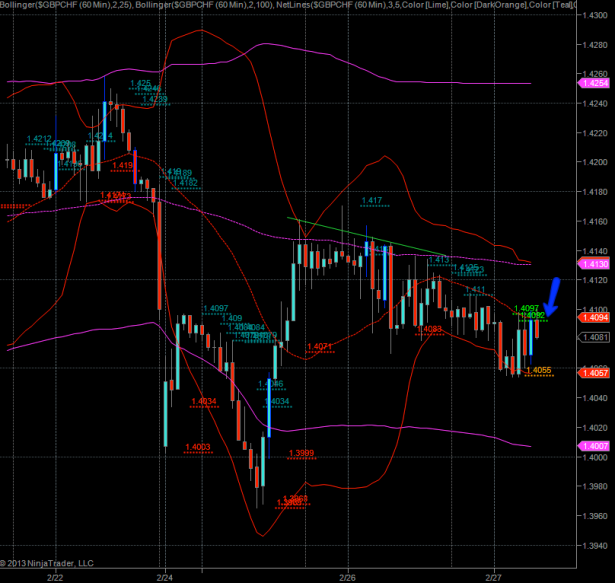
Task: Select the red 1.4094 current price marker
Action: [594, 317]
